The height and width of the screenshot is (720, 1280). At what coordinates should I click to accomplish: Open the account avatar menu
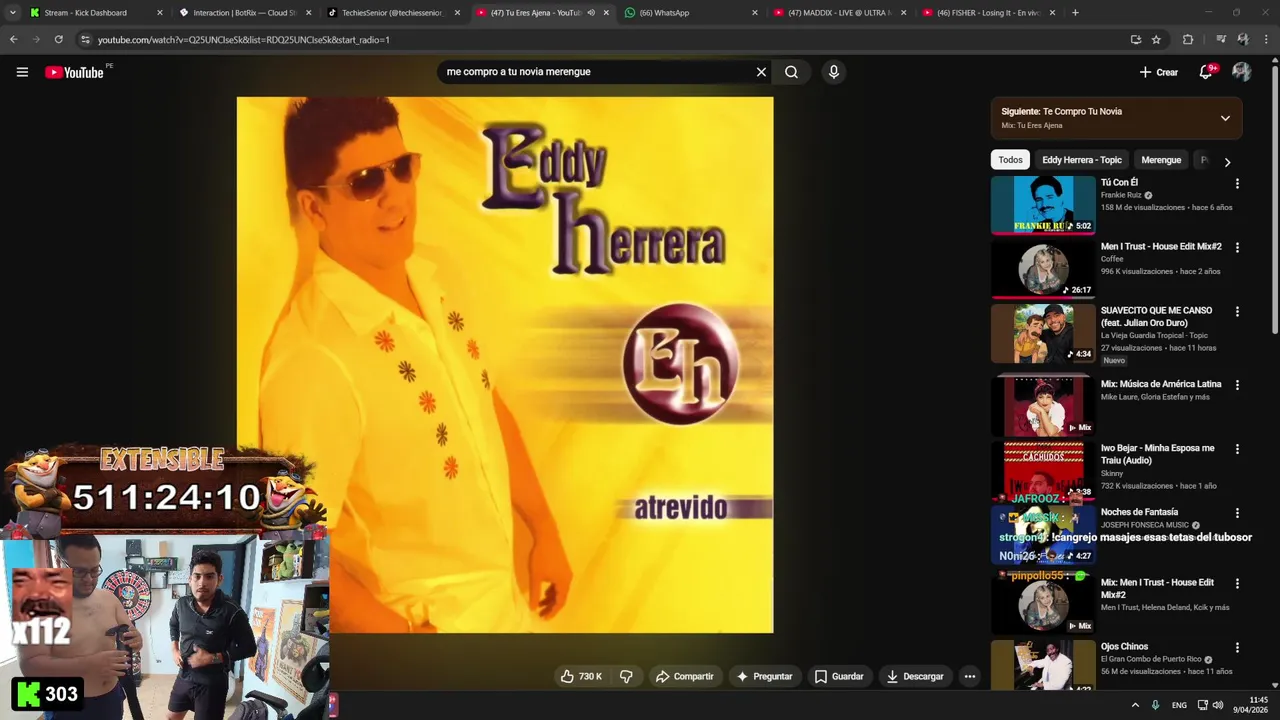(1242, 72)
